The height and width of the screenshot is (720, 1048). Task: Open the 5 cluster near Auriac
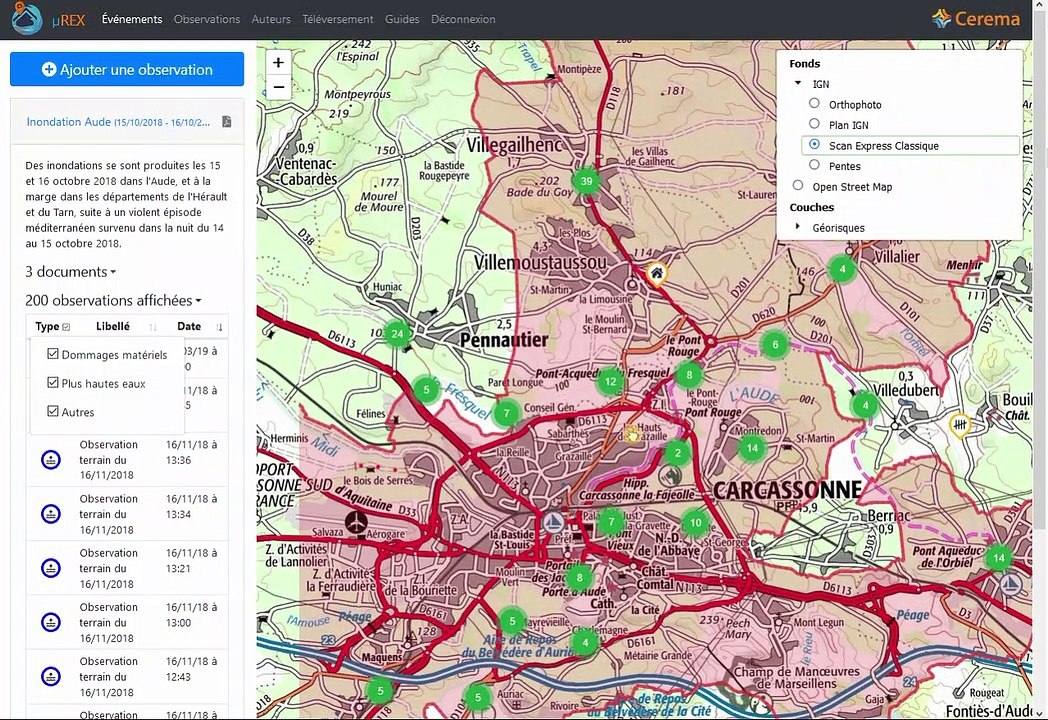(477, 697)
